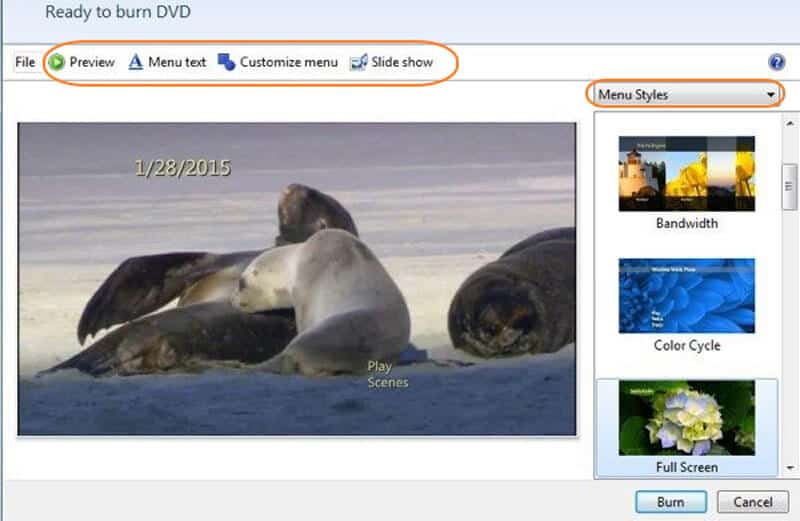
Task: Click the Play link in DVD preview
Action: pyautogui.click(x=379, y=367)
